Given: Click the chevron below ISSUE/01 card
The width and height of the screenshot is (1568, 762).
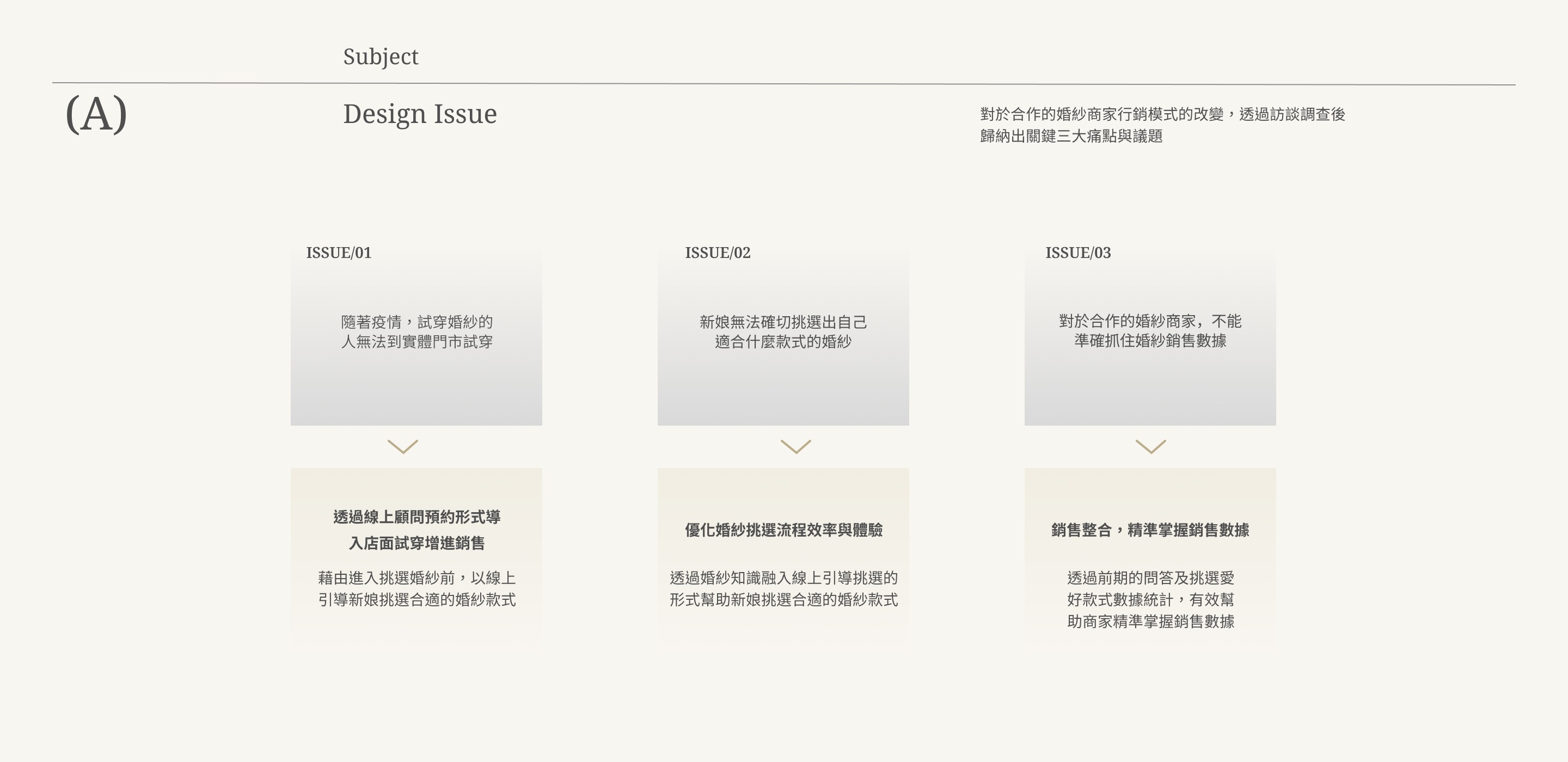Looking at the screenshot, I should pyautogui.click(x=402, y=447).
